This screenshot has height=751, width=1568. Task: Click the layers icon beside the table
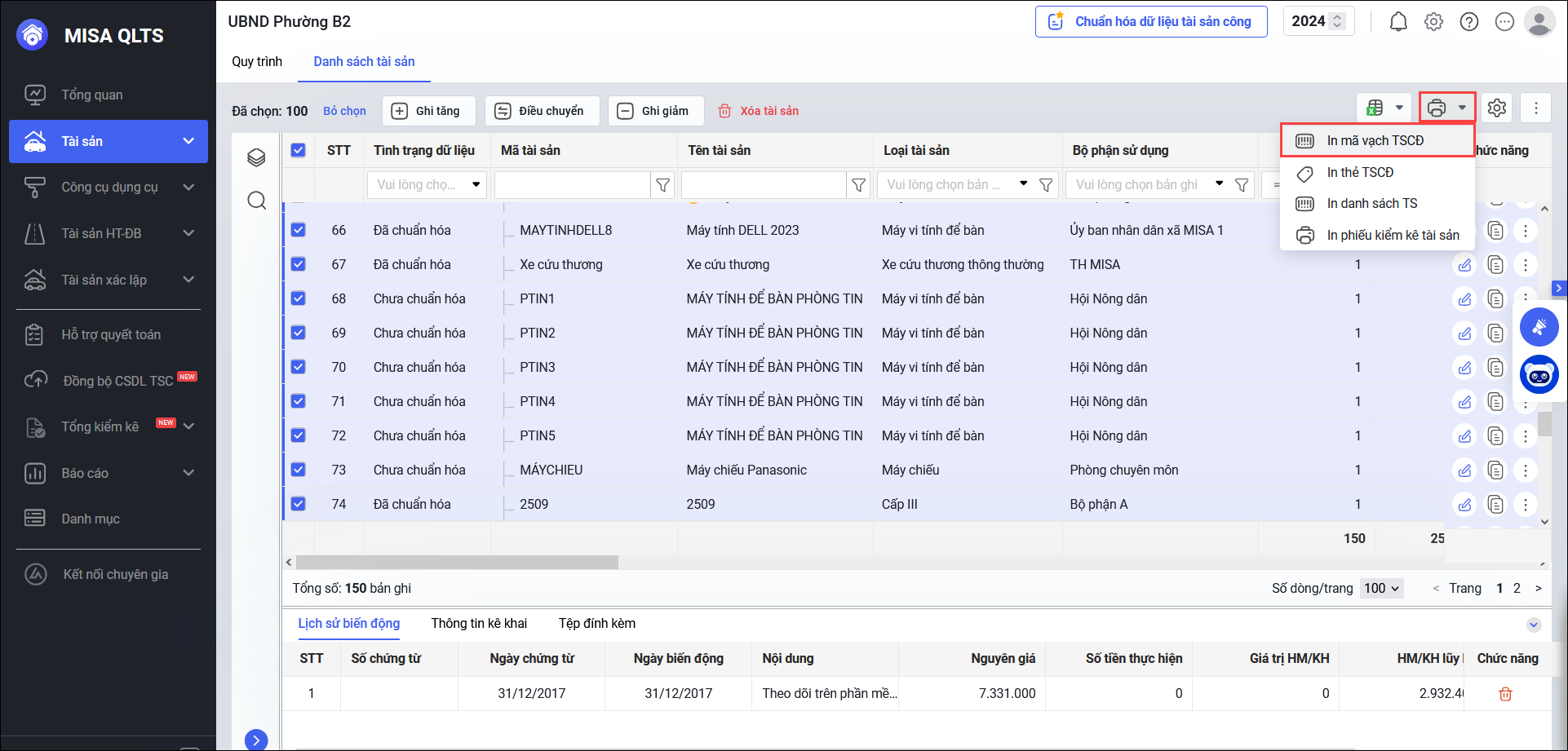click(x=256, y=157)
